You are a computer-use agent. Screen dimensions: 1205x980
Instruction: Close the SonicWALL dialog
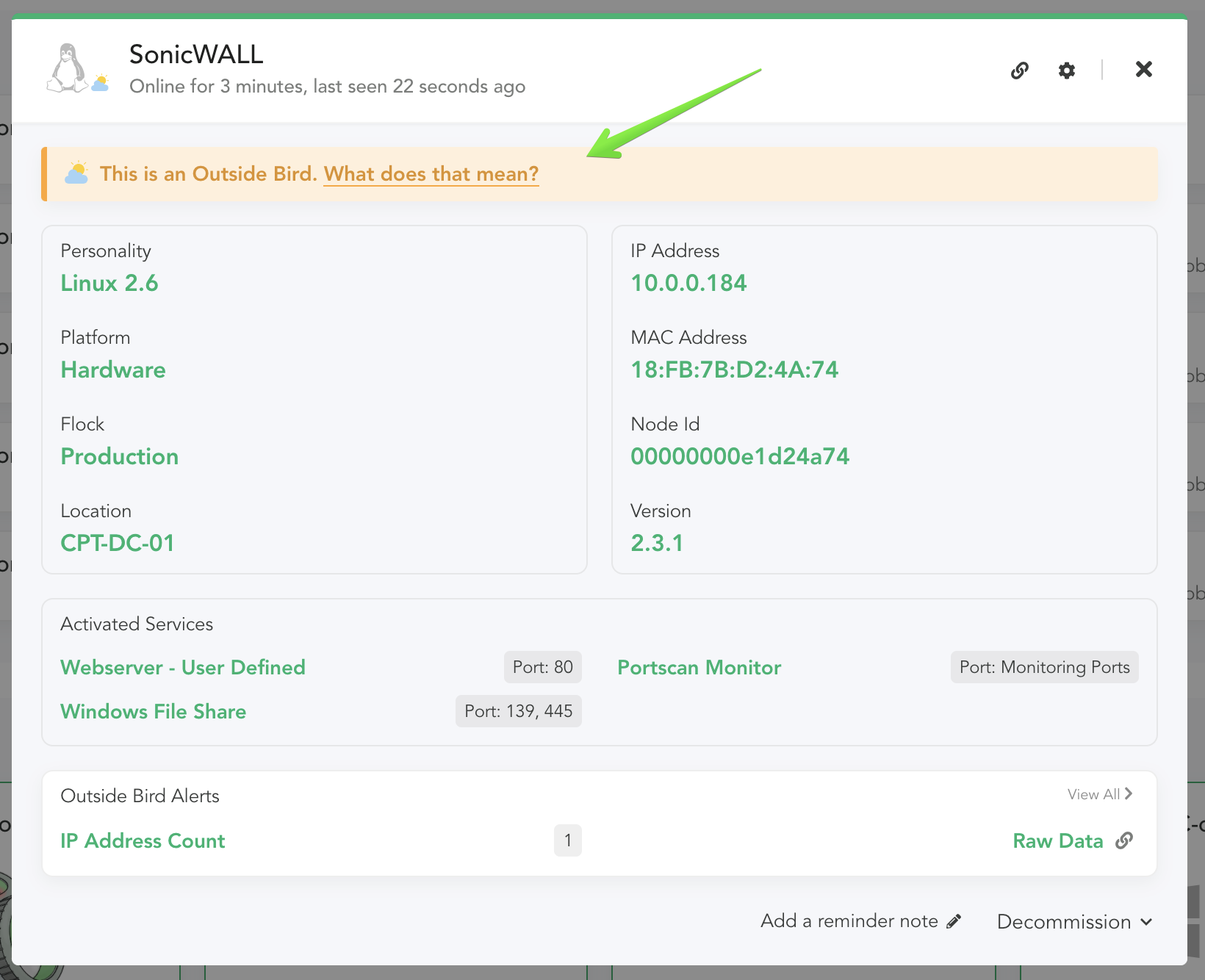(1143, 69)
